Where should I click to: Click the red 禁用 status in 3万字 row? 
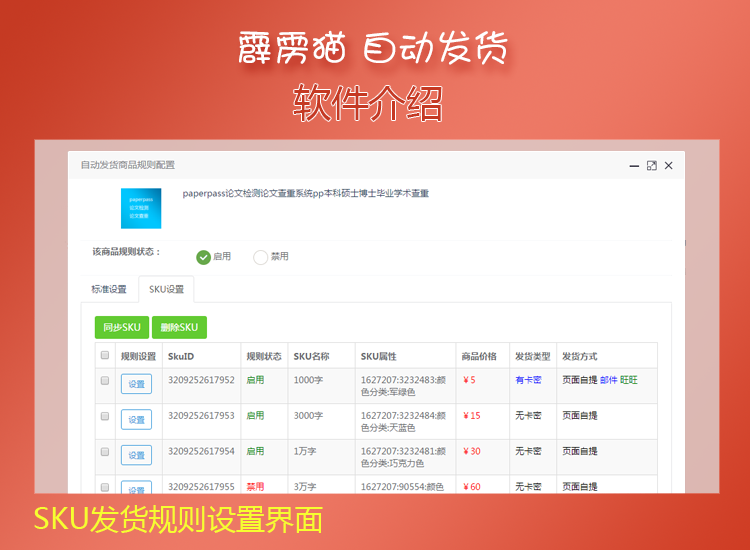255,486
